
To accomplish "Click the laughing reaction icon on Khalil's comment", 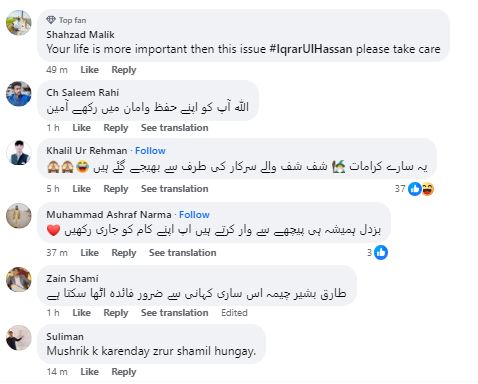I will click(x=428, y=189).
